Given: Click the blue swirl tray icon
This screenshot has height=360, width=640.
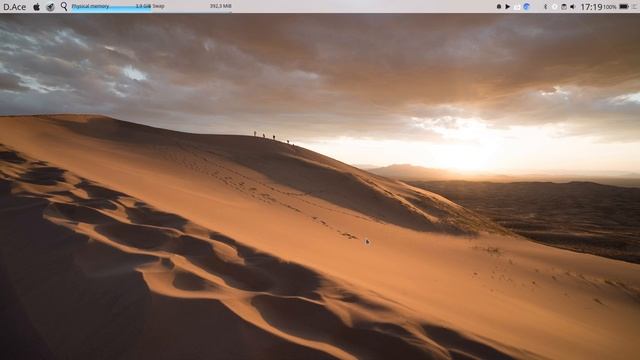Looking at the screenshot, I should click(527, 7).
